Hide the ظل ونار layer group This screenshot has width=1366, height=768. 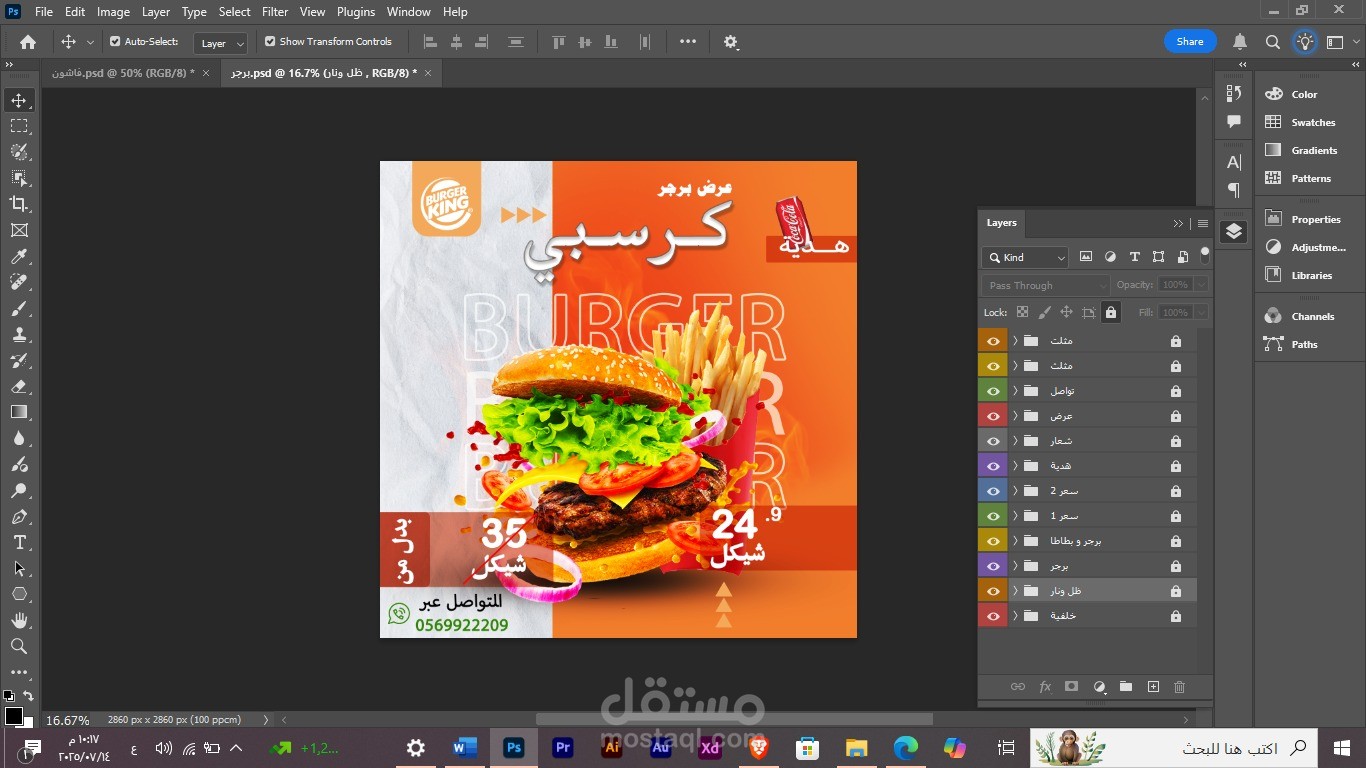tap(993, 591)
